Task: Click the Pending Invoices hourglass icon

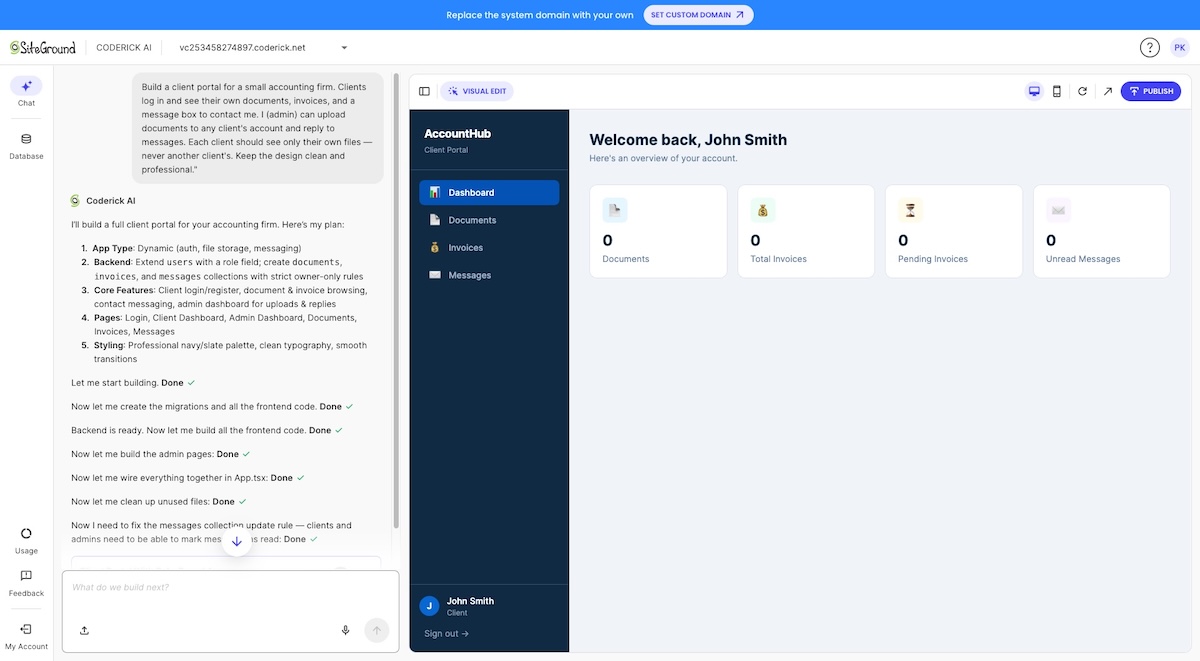Action: [910, 210]
